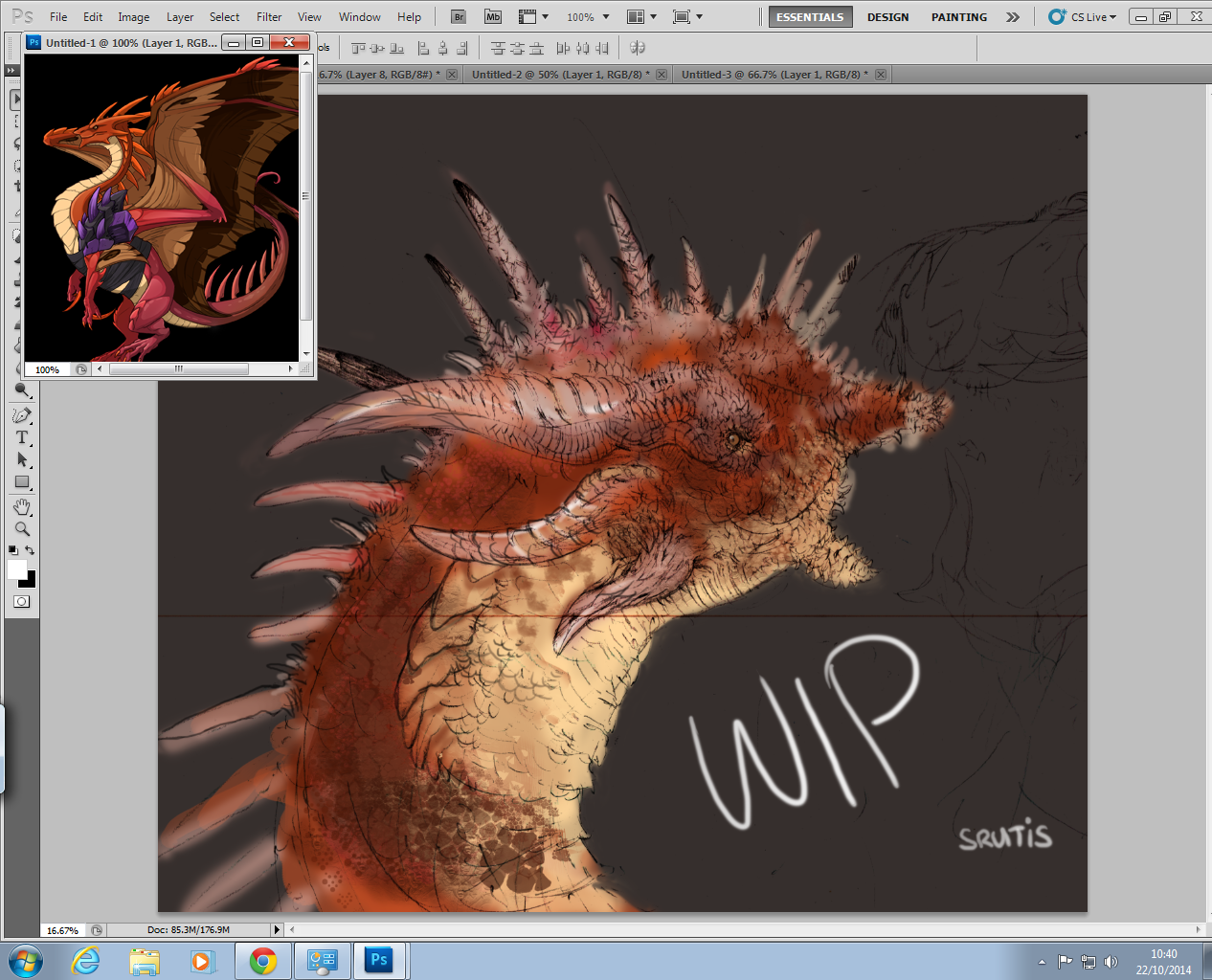Select the Zoom magnifier tool

click(x=21, y=529)
